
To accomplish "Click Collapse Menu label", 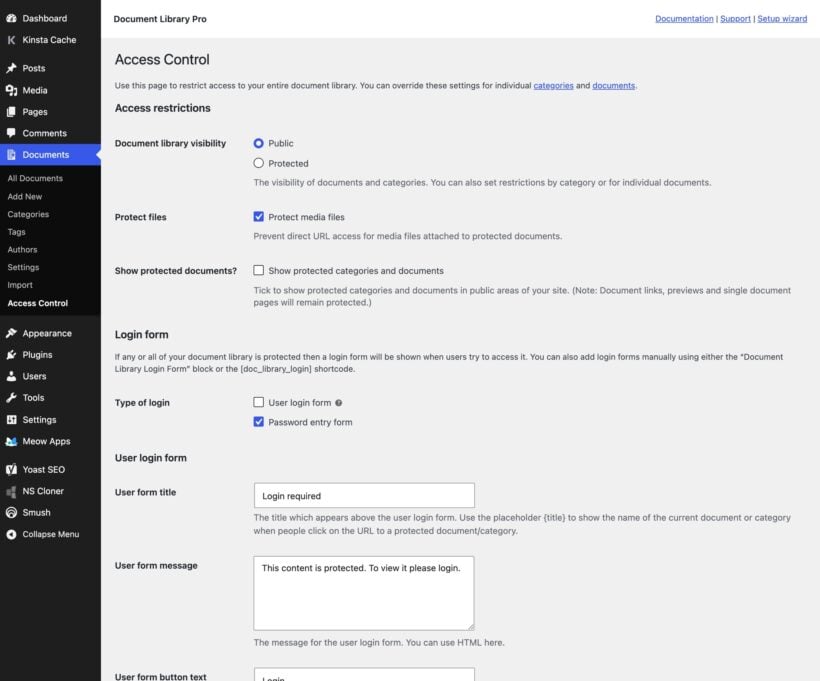I will pos(51,534).
